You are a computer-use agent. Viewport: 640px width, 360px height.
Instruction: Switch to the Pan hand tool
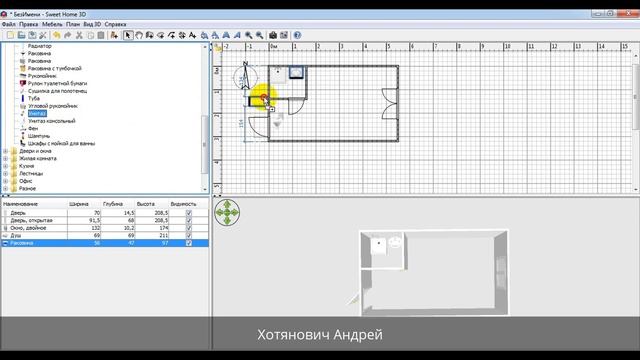point(139,36)
